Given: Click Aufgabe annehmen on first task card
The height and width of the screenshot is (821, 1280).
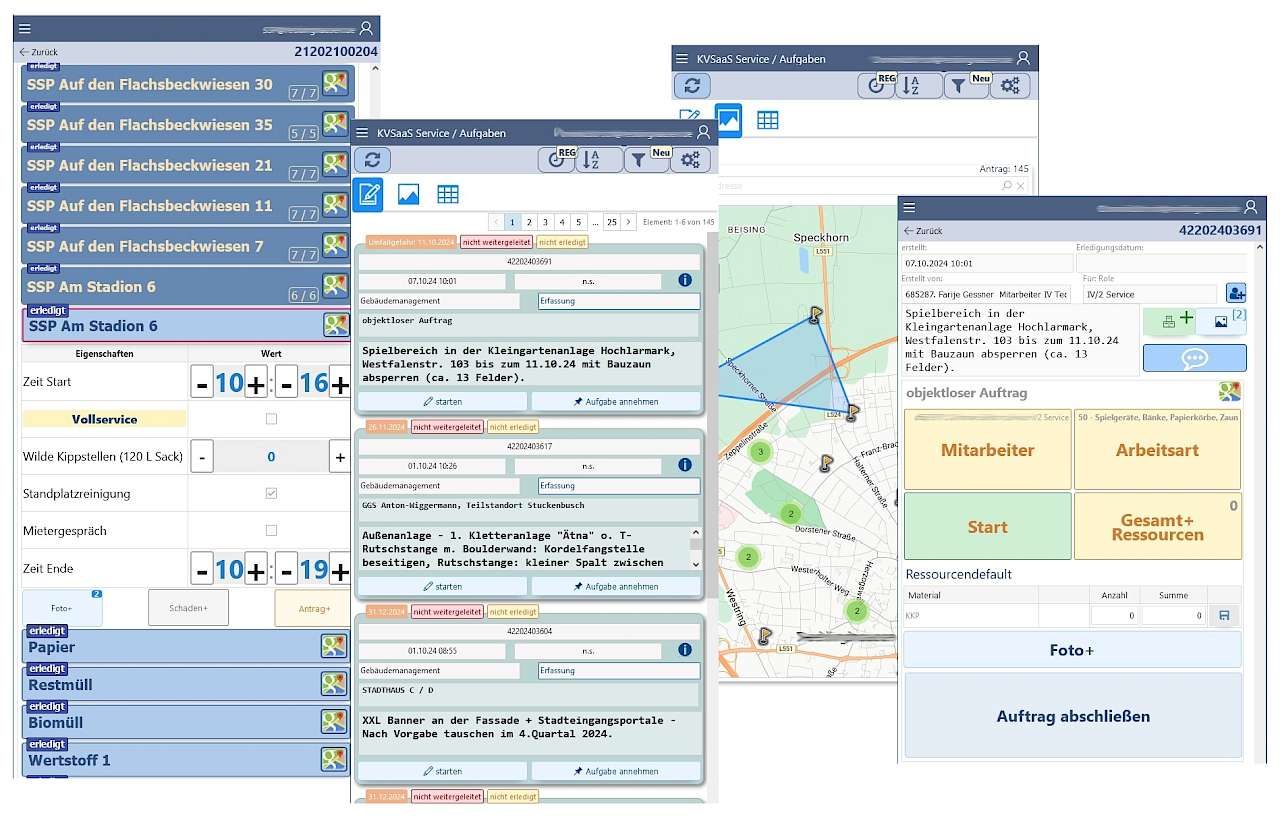Looking at the screenshot, I should point(615,401).
